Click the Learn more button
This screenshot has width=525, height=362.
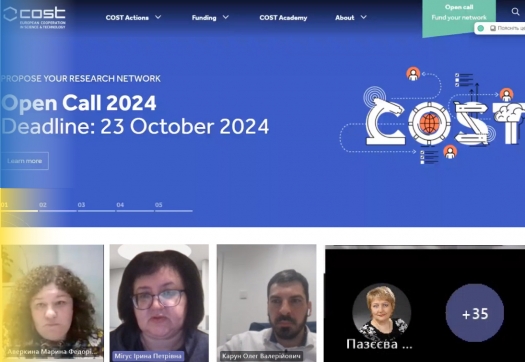pos(24,161)
